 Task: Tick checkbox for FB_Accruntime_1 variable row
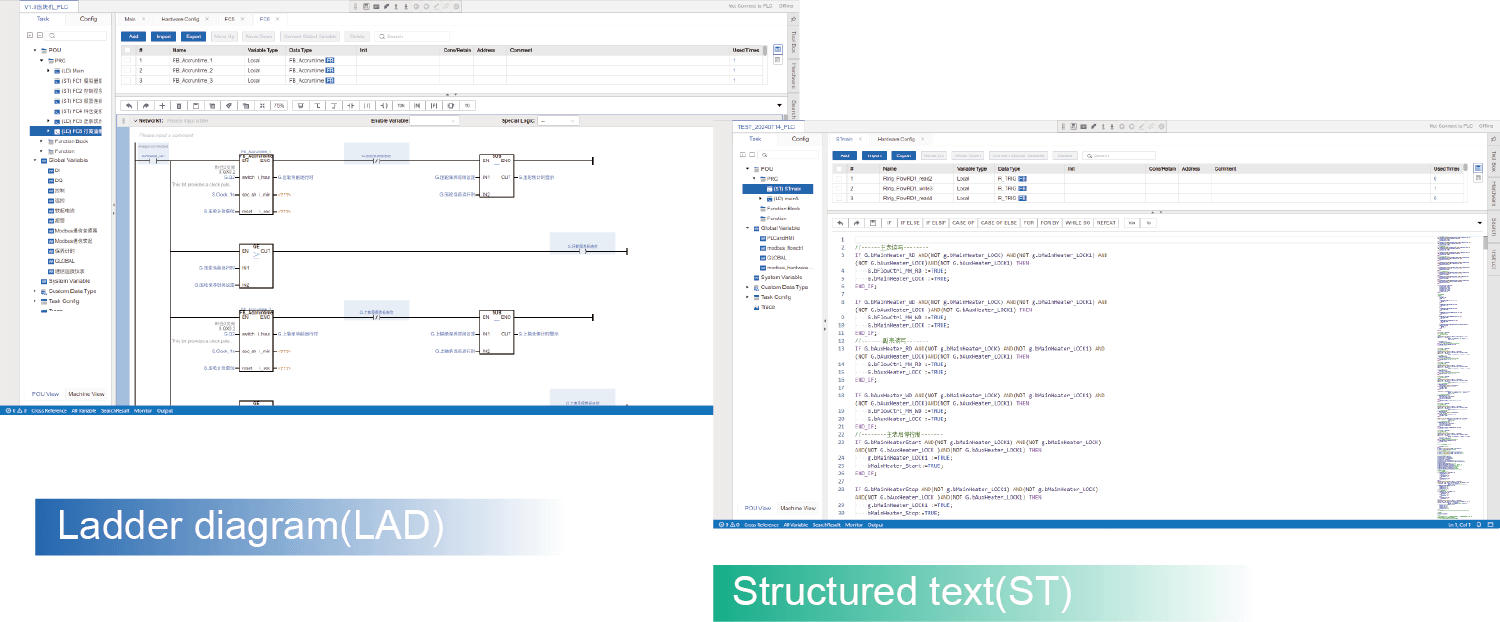127,61
